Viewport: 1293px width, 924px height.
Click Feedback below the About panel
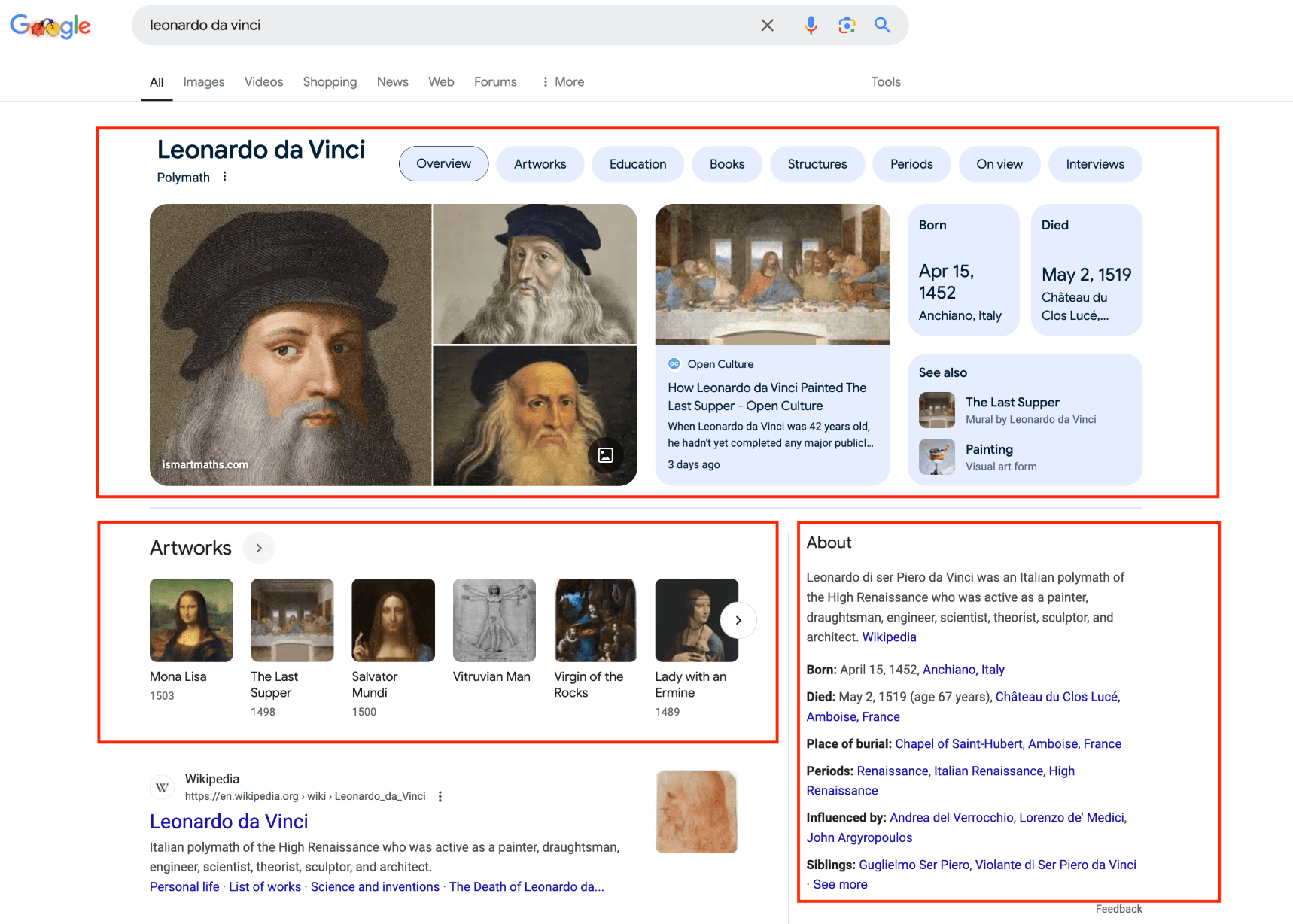tap(1118, 908)
